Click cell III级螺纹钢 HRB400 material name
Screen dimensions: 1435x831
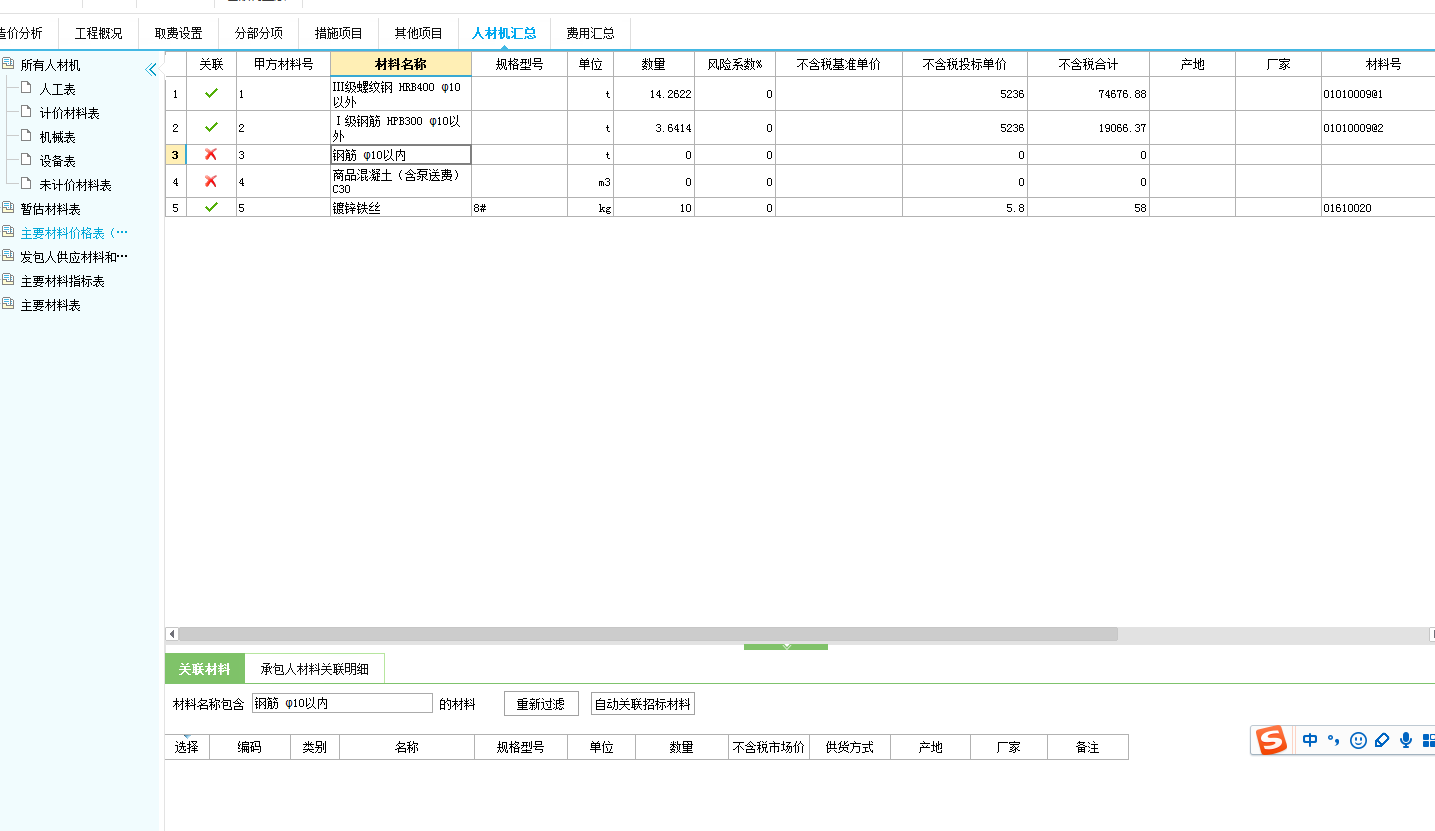(x=400, y=94)
